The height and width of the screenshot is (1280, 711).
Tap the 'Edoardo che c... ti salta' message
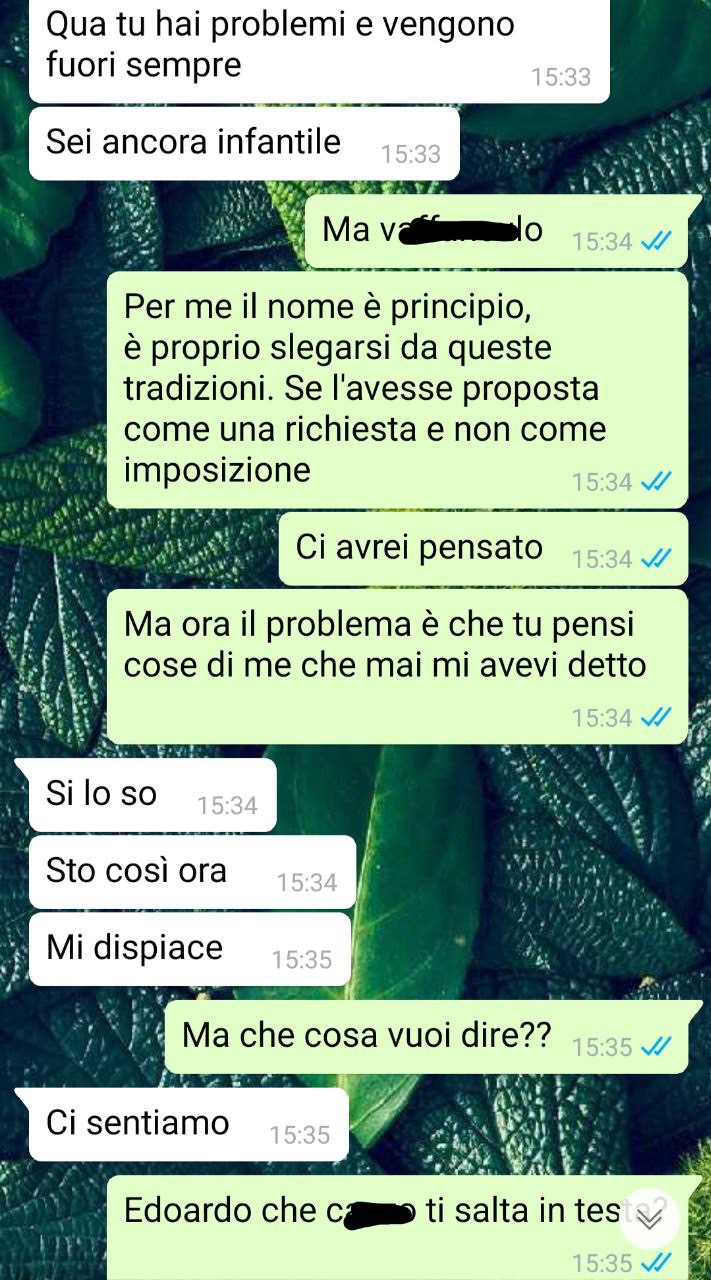point(397,1228)
